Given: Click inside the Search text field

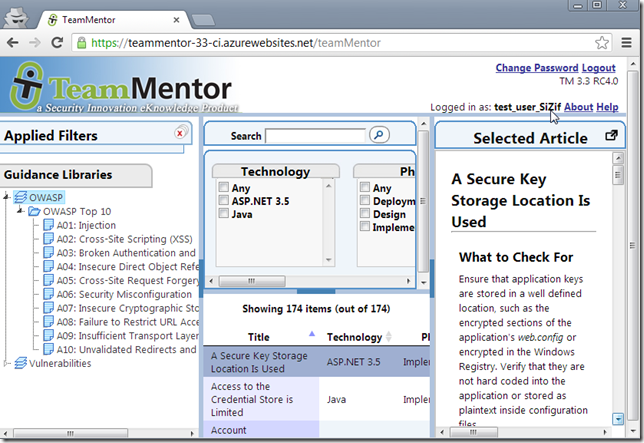Looking at the screenshot, I should click(315, 135).
